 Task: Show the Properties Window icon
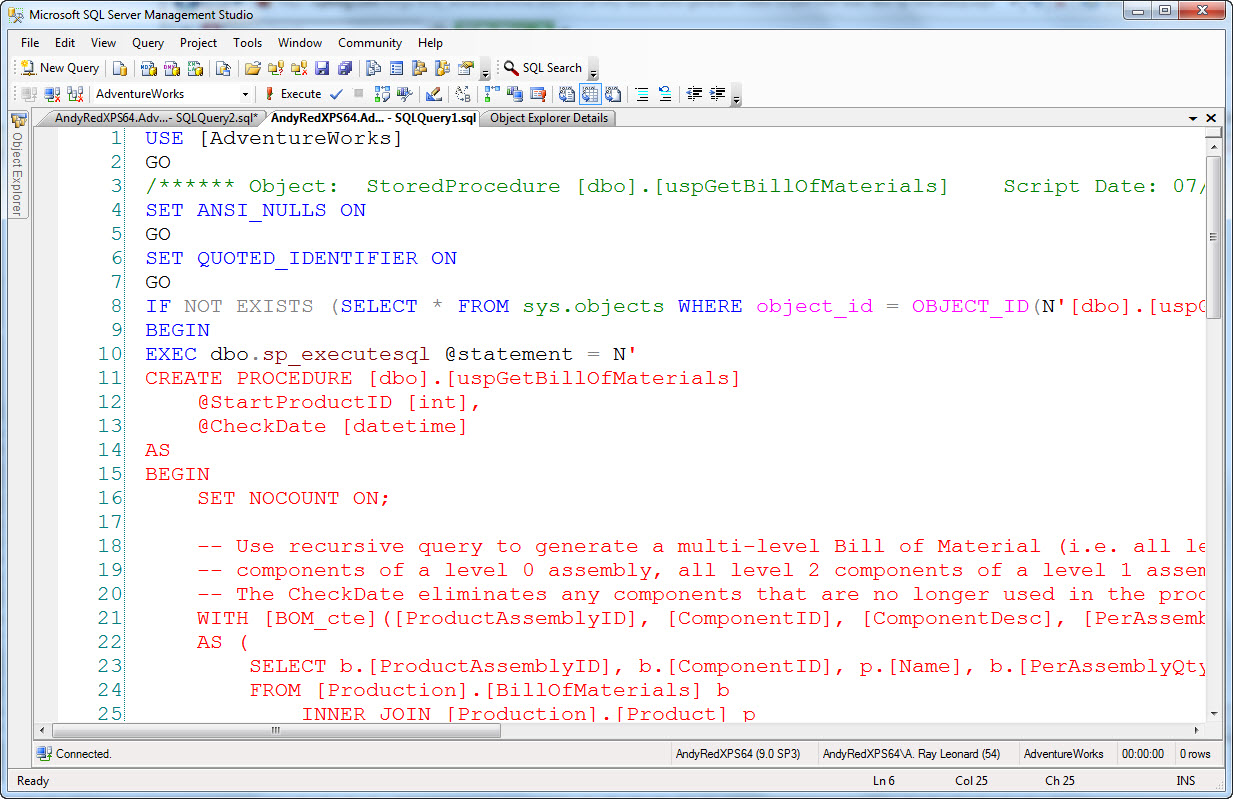[466, 68]
